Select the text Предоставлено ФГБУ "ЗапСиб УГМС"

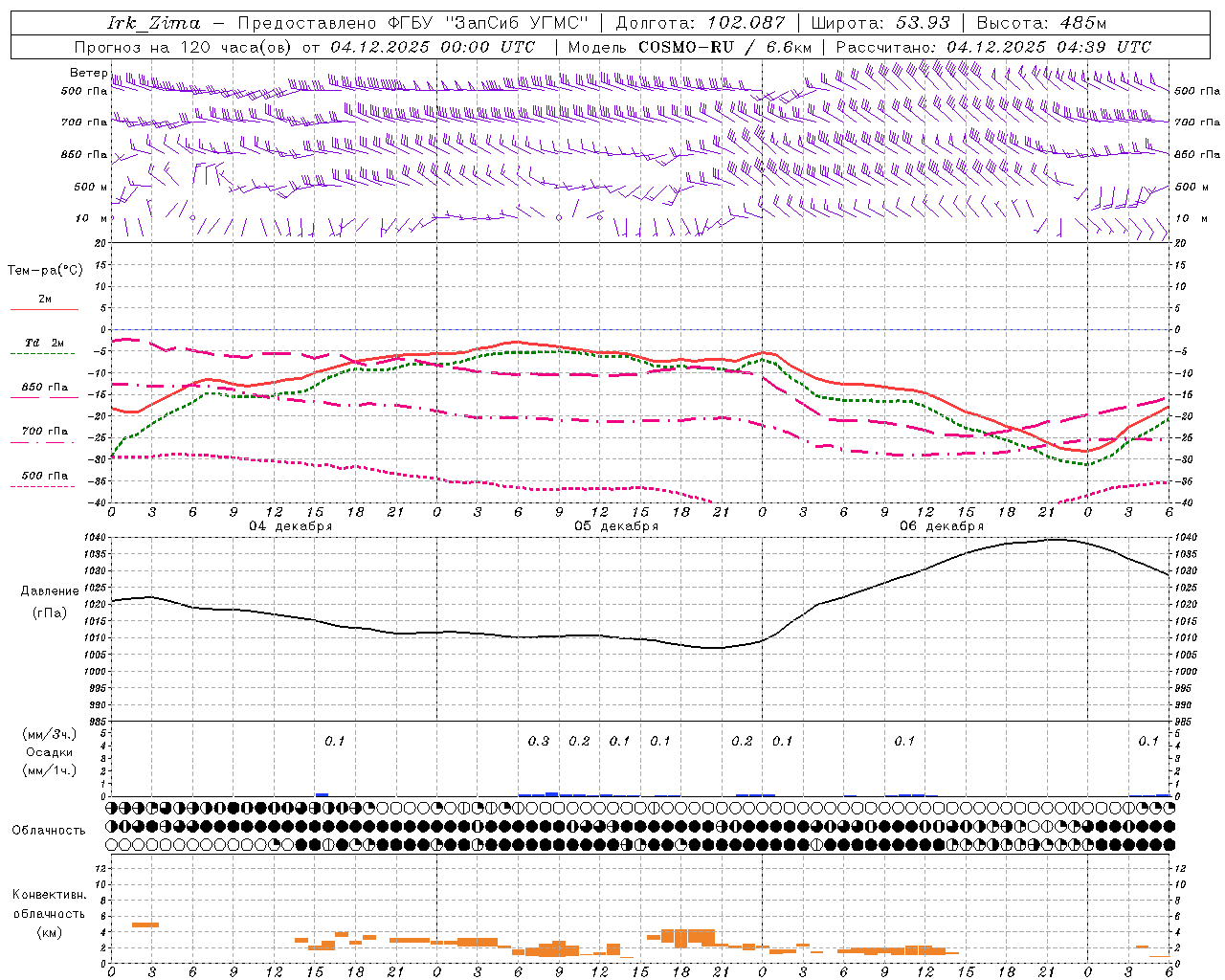pos(412,23)
